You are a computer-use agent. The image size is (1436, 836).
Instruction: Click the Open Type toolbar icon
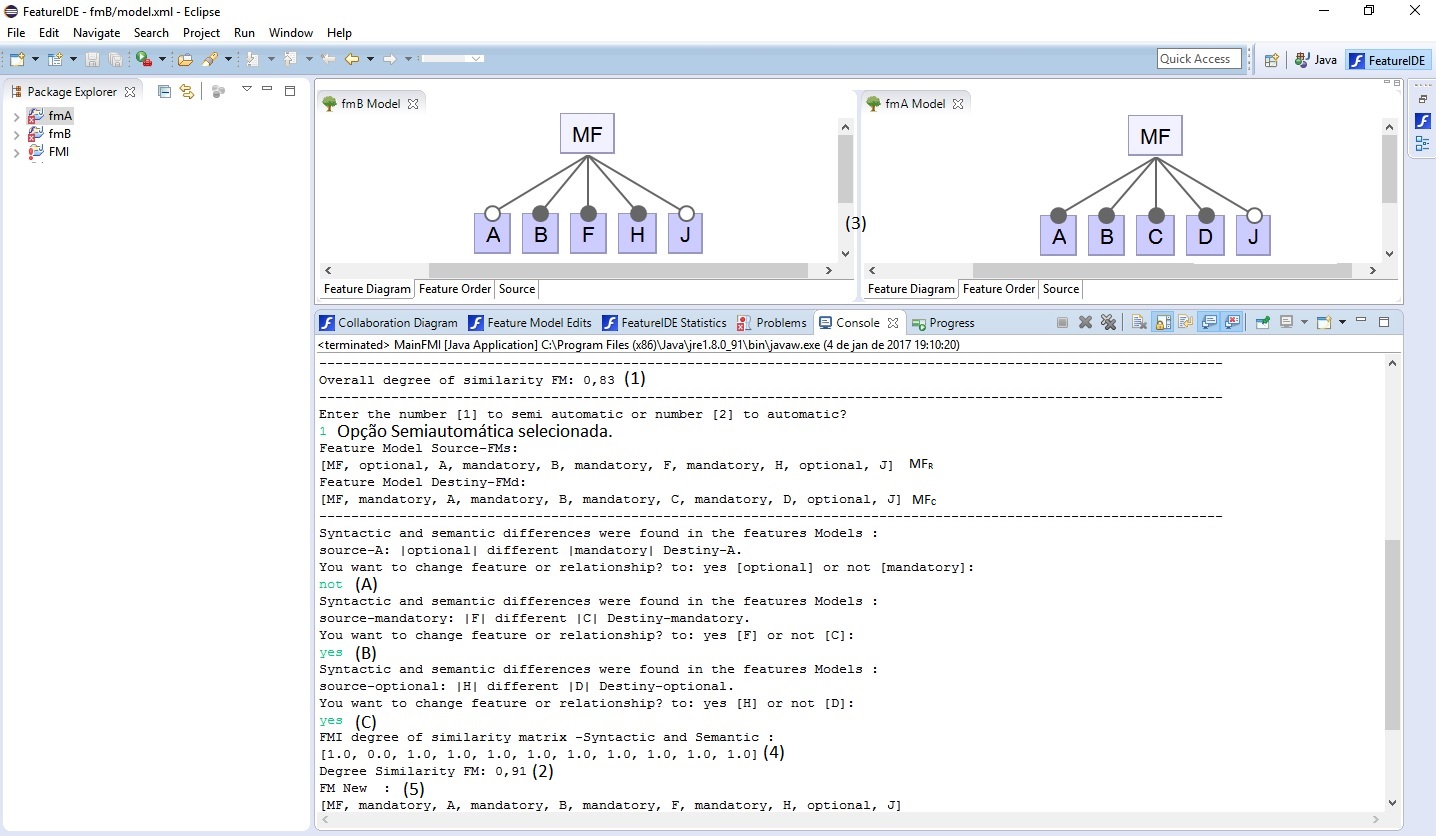point(185,59)
